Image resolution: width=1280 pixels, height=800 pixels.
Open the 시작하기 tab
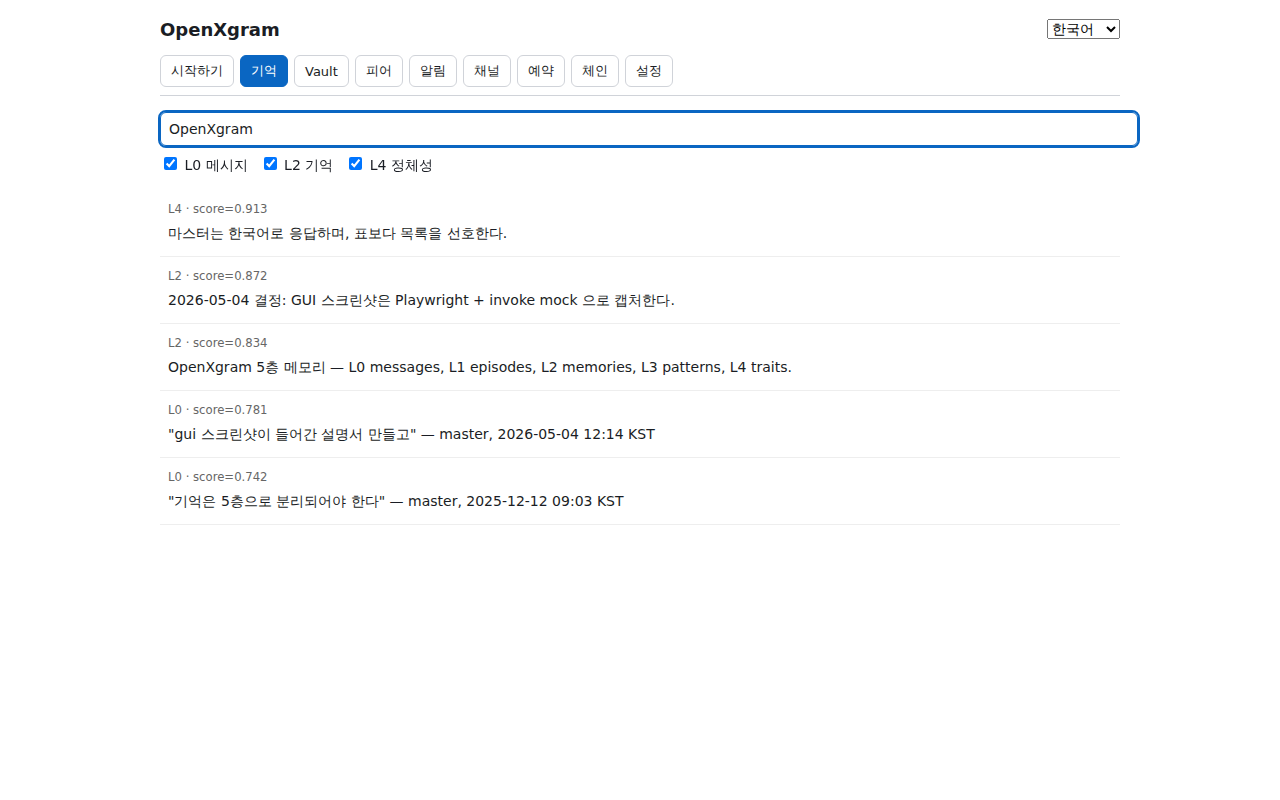pos(197,71)
